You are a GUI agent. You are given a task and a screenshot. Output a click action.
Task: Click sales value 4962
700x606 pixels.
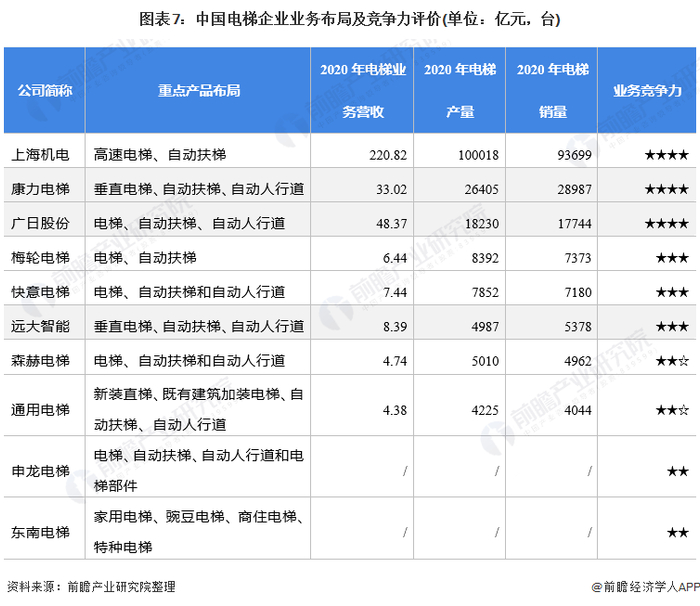point(578,361)
